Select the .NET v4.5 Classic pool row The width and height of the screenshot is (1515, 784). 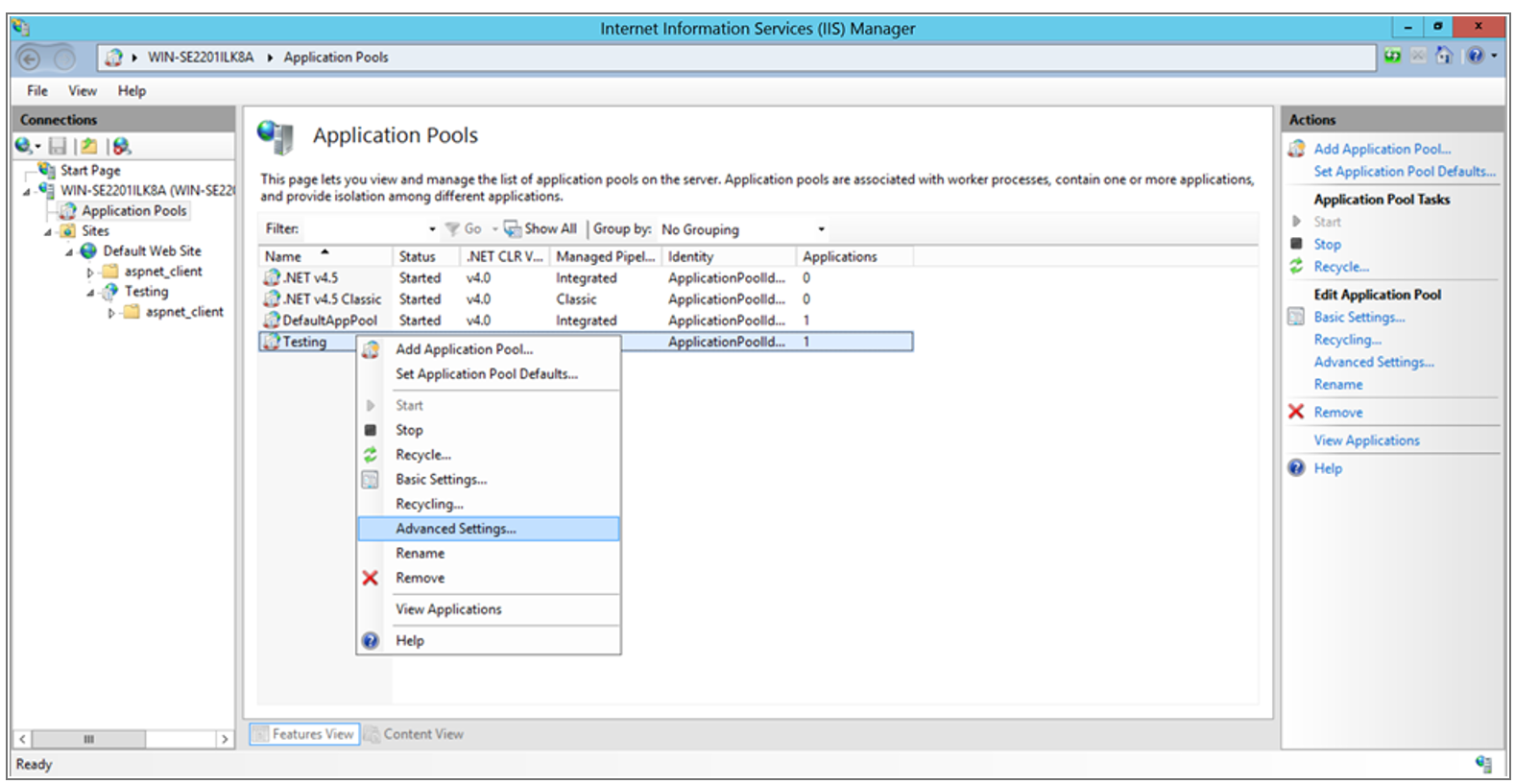(x=586, y=299)
